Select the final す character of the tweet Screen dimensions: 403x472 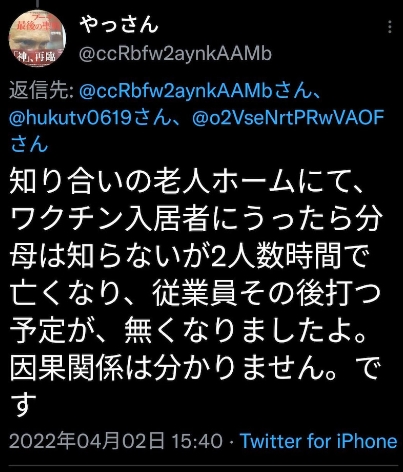pyautogui.click(x=23, y=404)
